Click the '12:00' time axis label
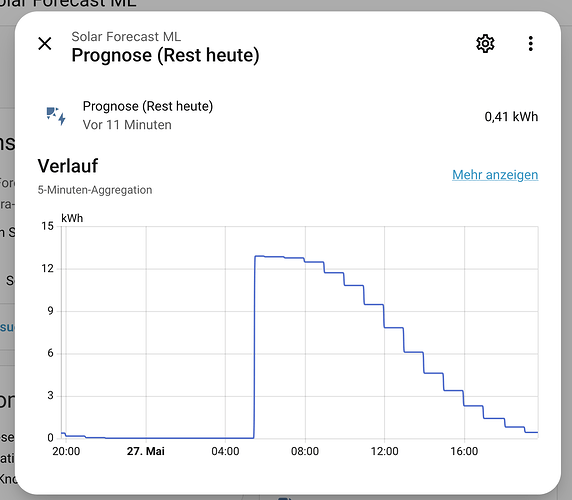Viewport: 572px width, 500px height. coord(384,451)
